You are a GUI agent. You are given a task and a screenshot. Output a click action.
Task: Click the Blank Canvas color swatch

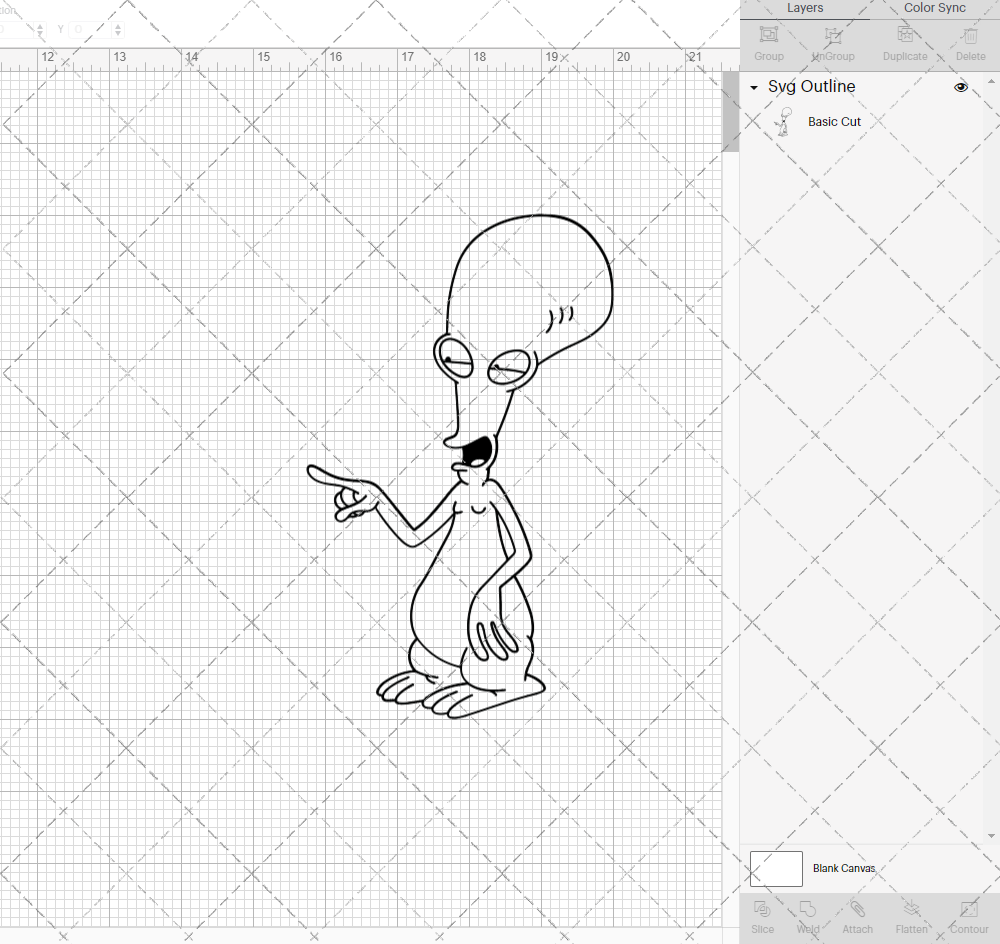(776, 869)
